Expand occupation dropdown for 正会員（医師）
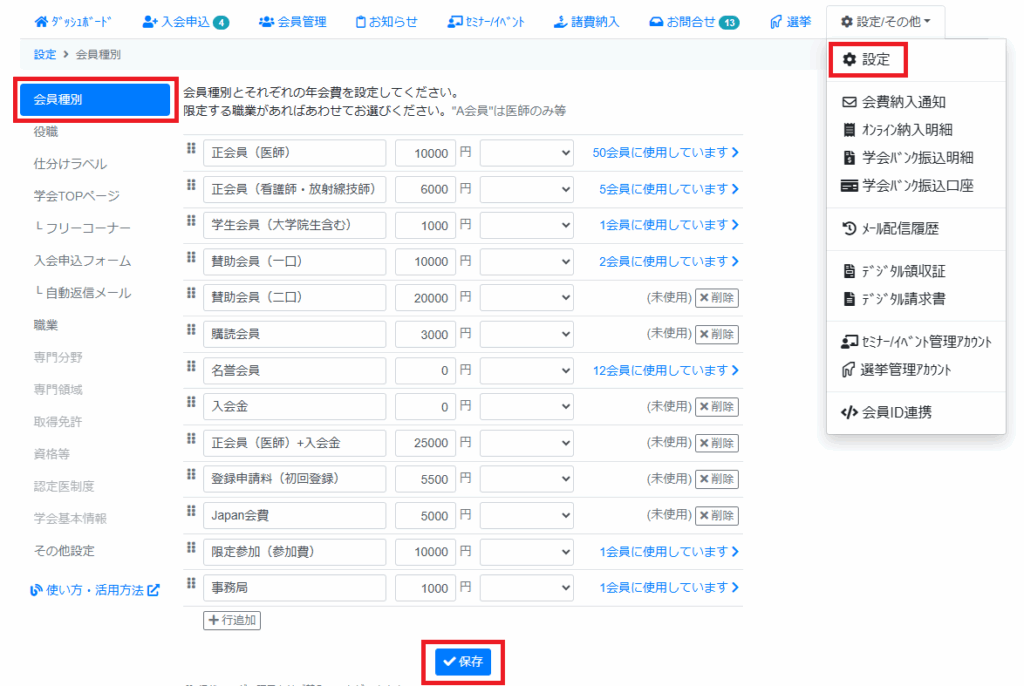1024x686 pixels. 527,153
